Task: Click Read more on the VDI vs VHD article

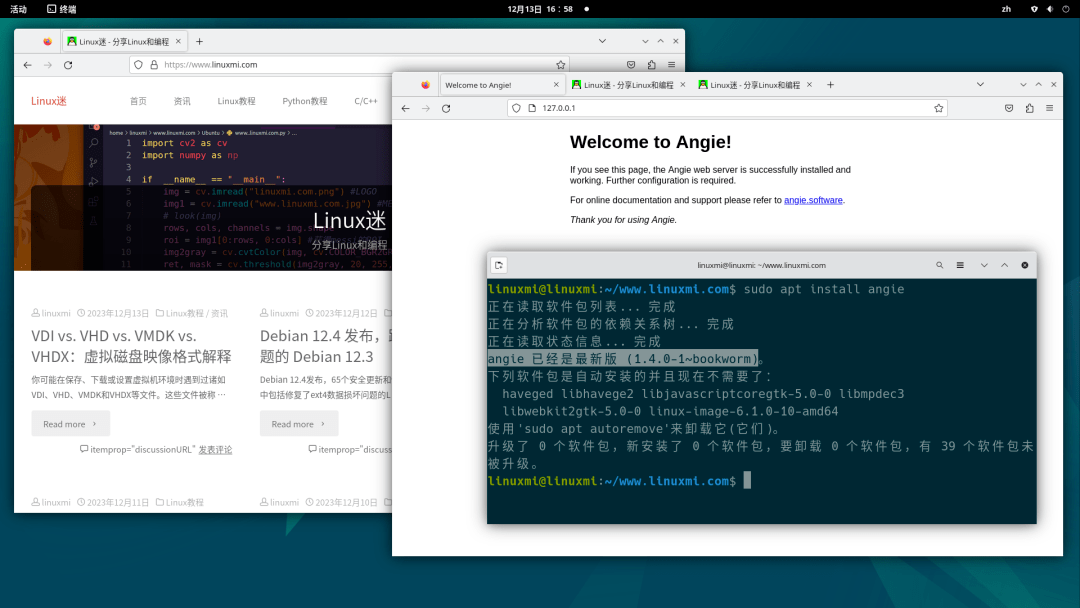Action: 70,423
